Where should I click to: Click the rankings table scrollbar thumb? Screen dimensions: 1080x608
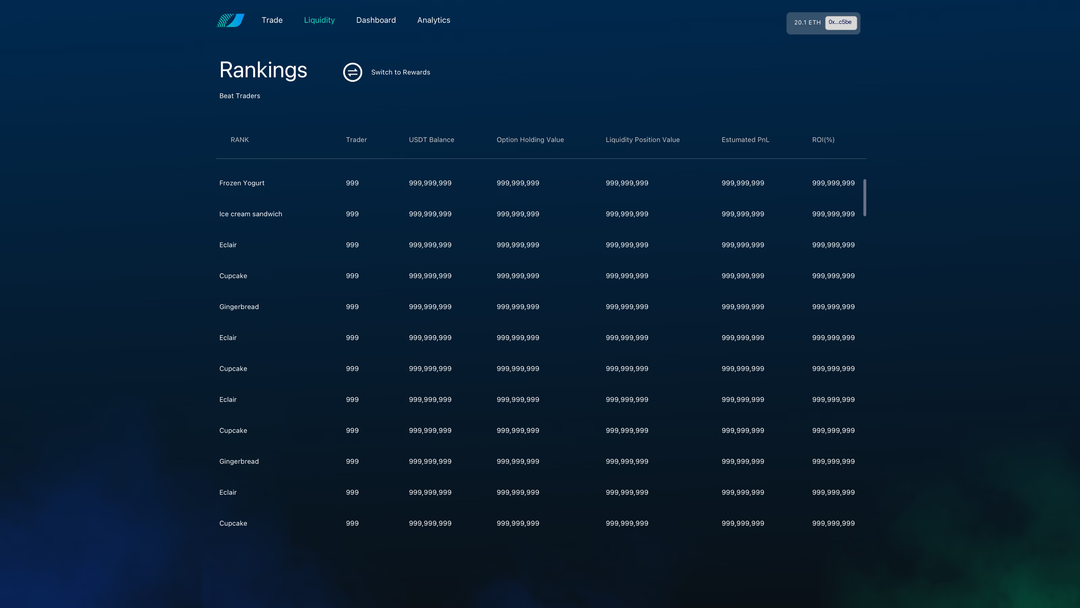point(864,198)
